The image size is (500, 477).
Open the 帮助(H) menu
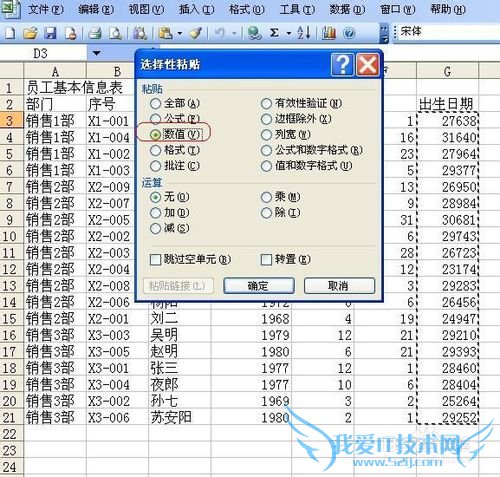pos(448,9)
